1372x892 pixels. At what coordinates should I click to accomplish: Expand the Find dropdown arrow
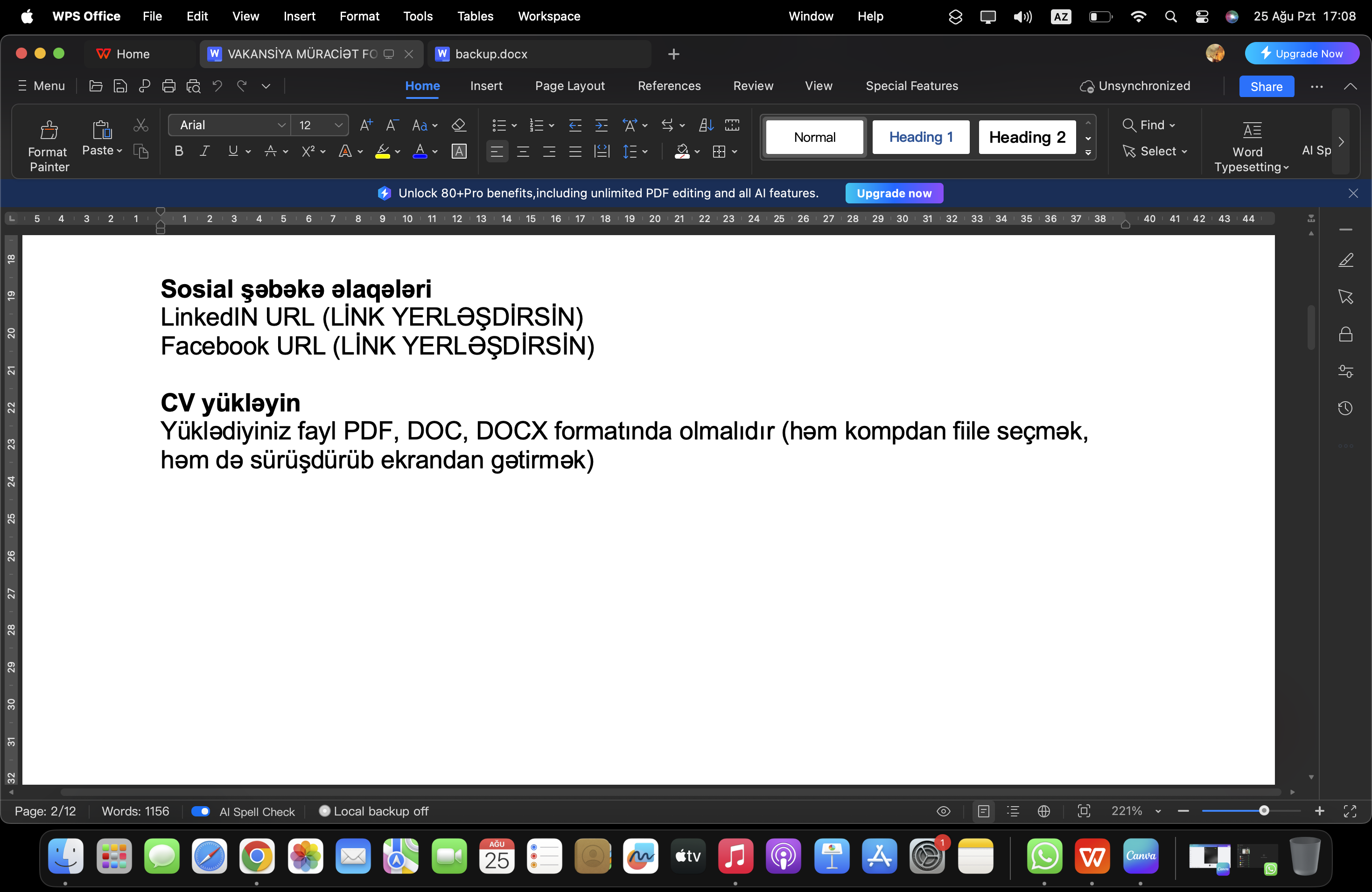1172,125
